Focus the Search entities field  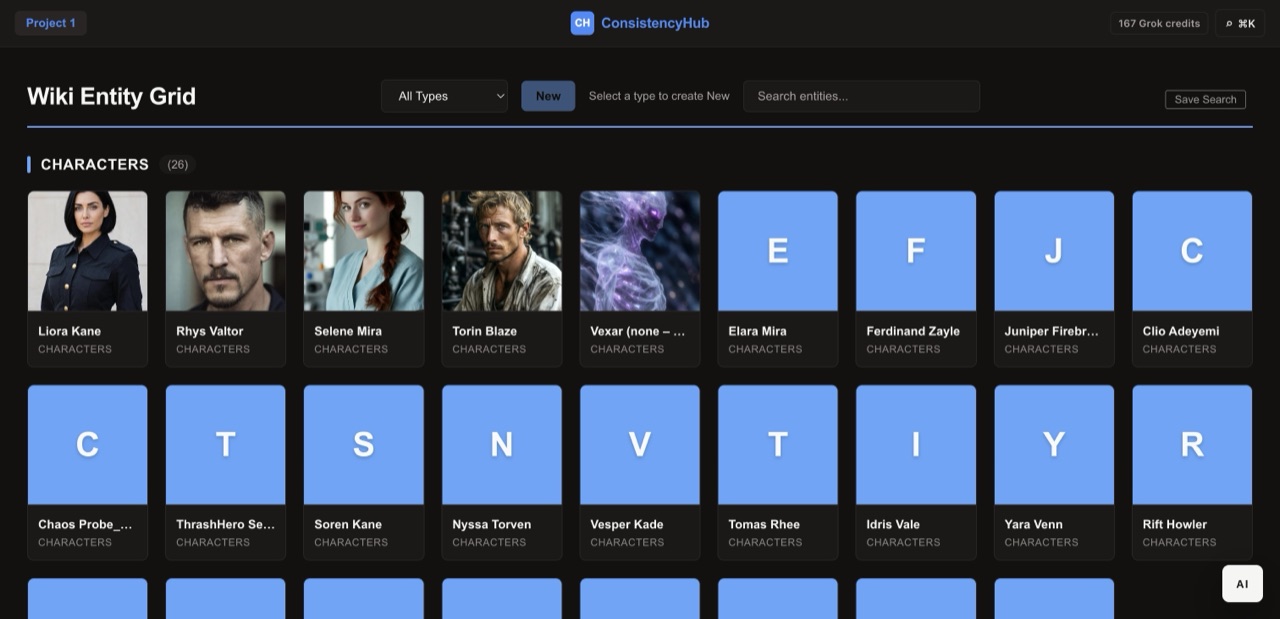pos(861,96)
